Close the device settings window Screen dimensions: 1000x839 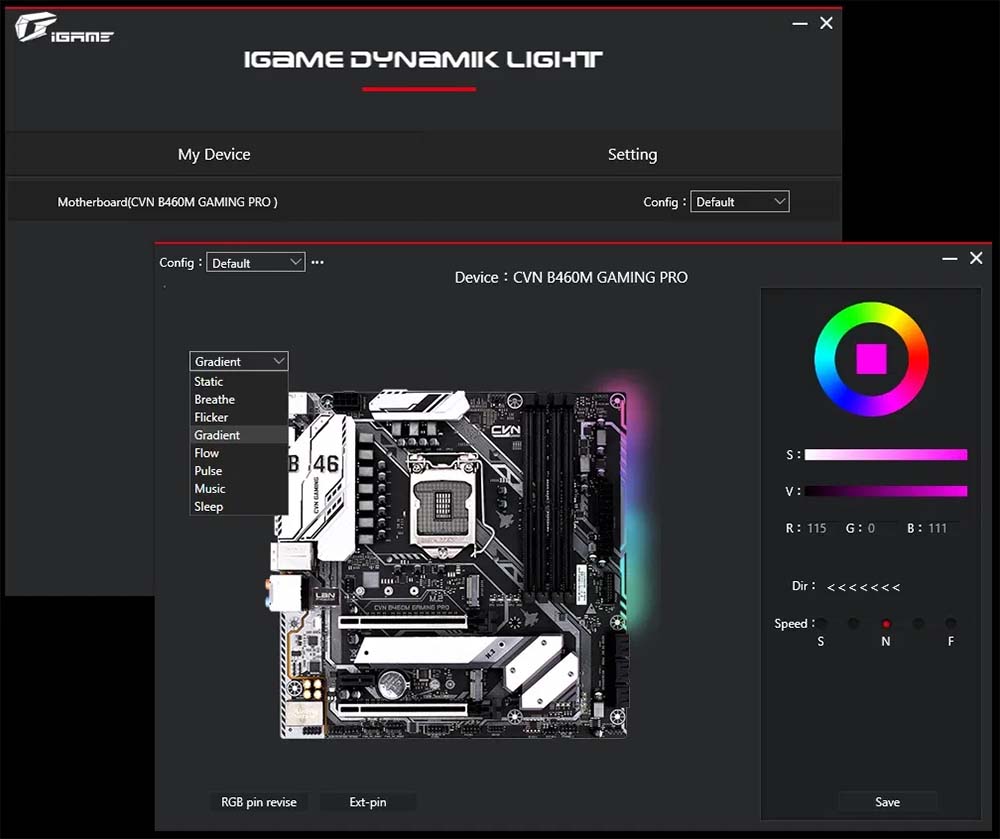[976, 258]
